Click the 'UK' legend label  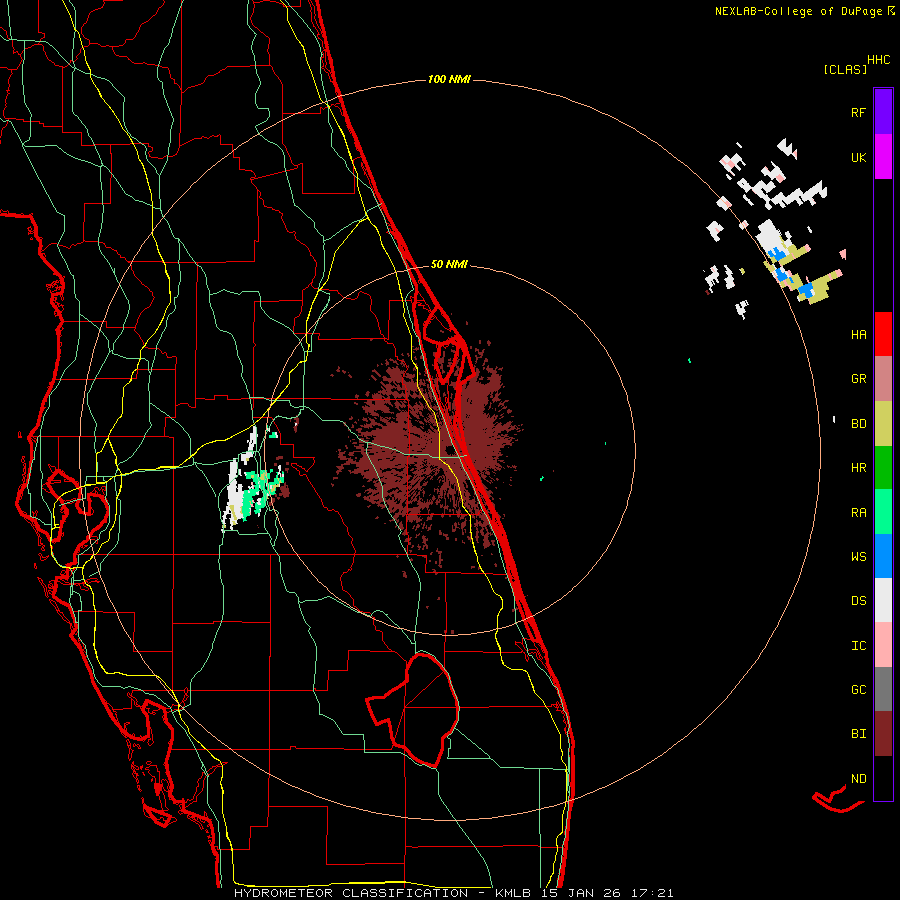[858, 158]
